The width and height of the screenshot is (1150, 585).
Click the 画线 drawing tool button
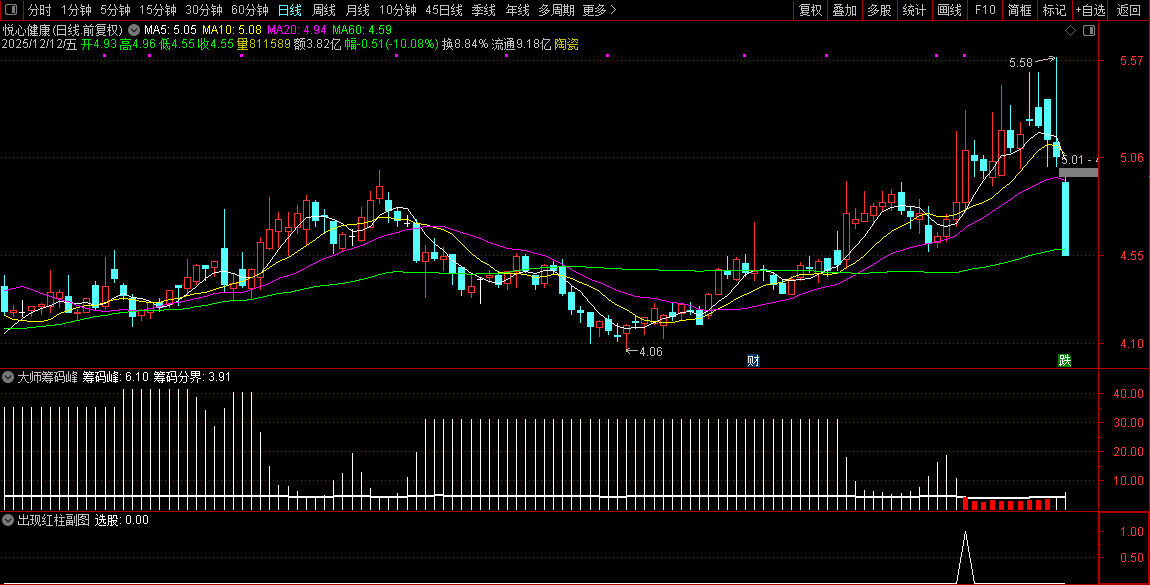click(x=949, y=10)
